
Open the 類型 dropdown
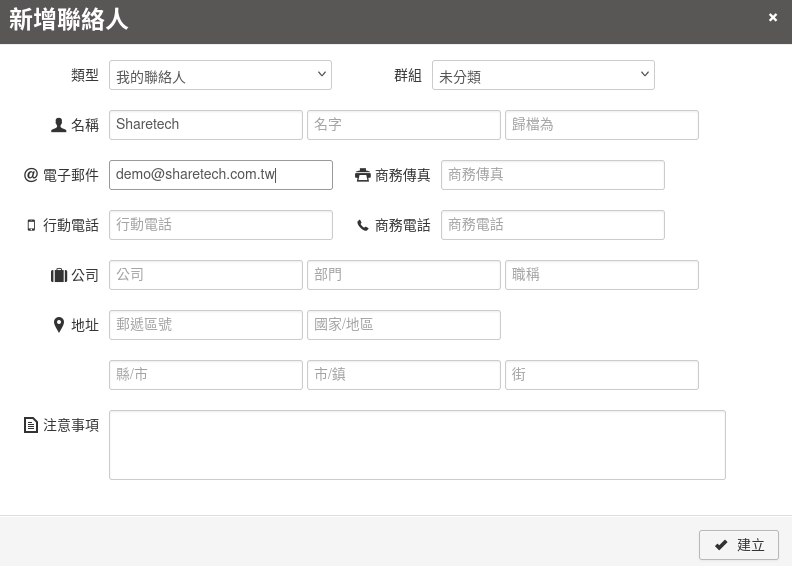coord(220,75)
